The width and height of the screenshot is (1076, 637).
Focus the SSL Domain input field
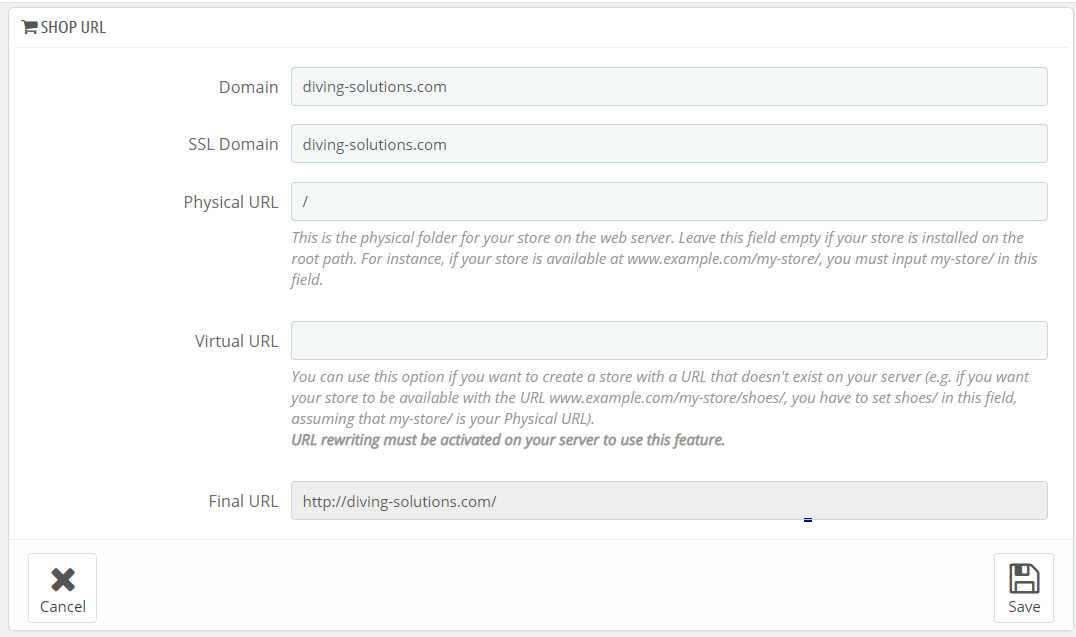pyautogui.click(x=669, y=143)
